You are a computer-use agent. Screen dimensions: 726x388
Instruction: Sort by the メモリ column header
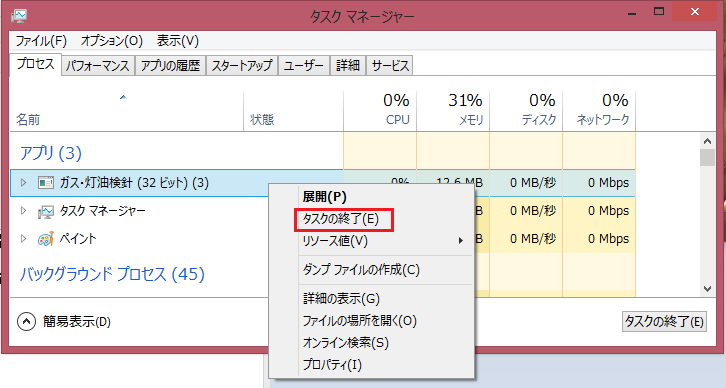[453, 111]
